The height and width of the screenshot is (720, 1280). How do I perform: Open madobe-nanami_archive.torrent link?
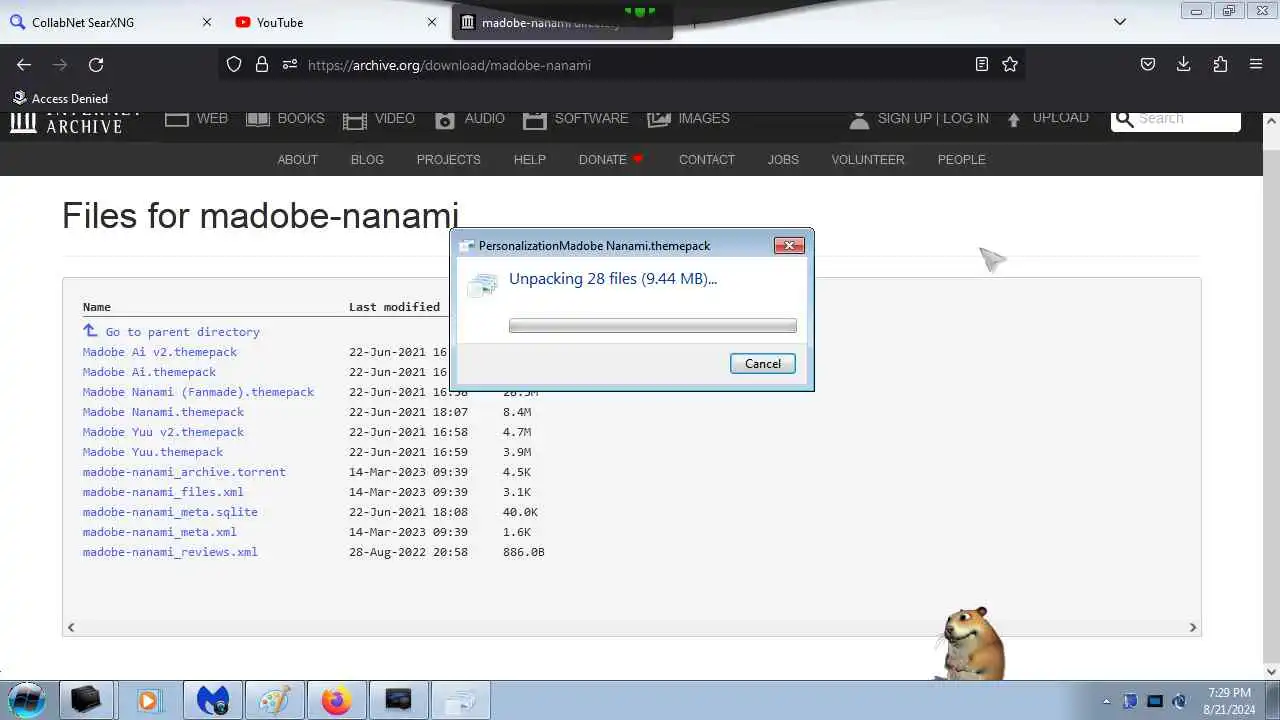click(x=184, y=472)
